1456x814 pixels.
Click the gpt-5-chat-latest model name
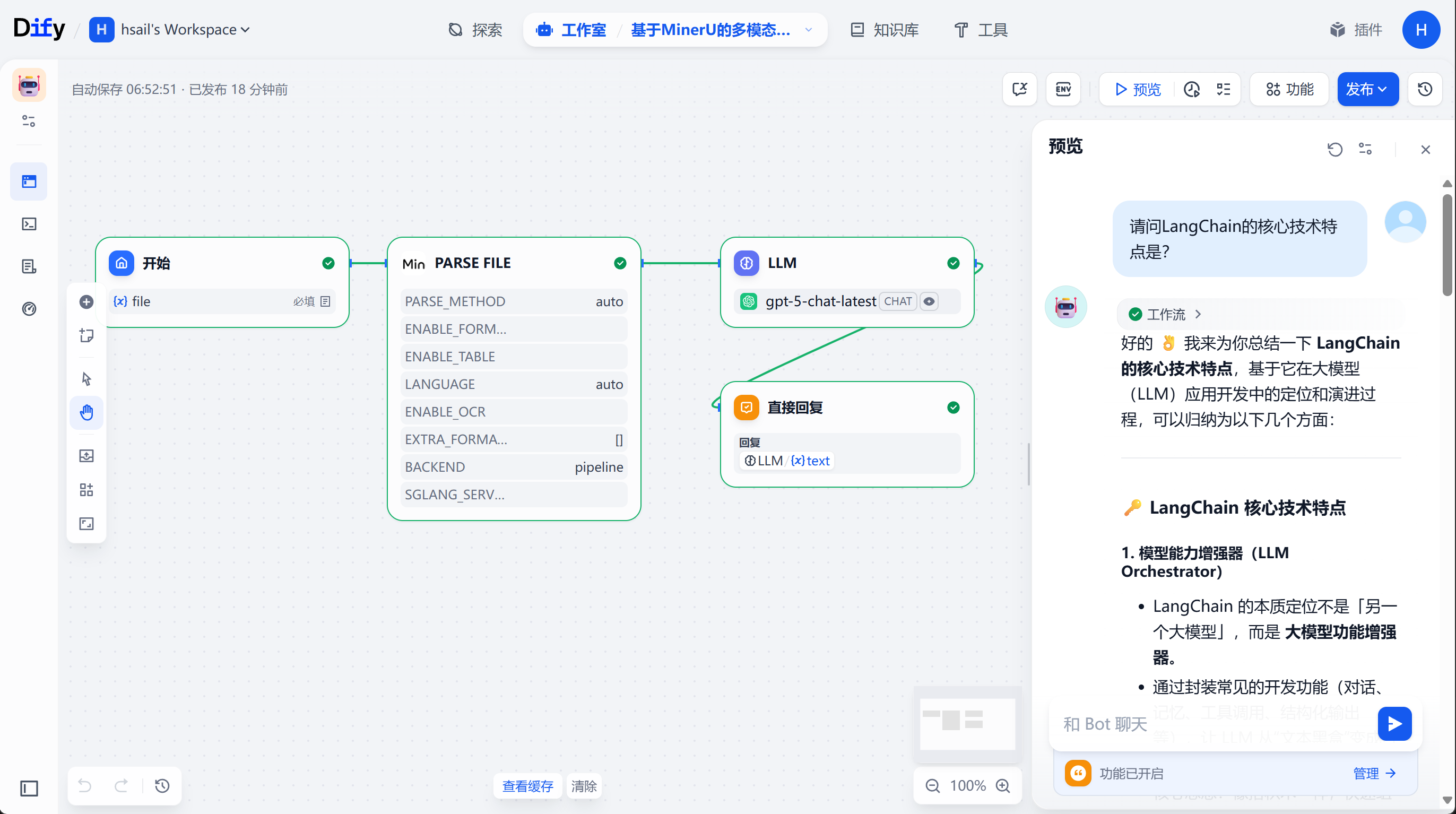pos(821,301)
